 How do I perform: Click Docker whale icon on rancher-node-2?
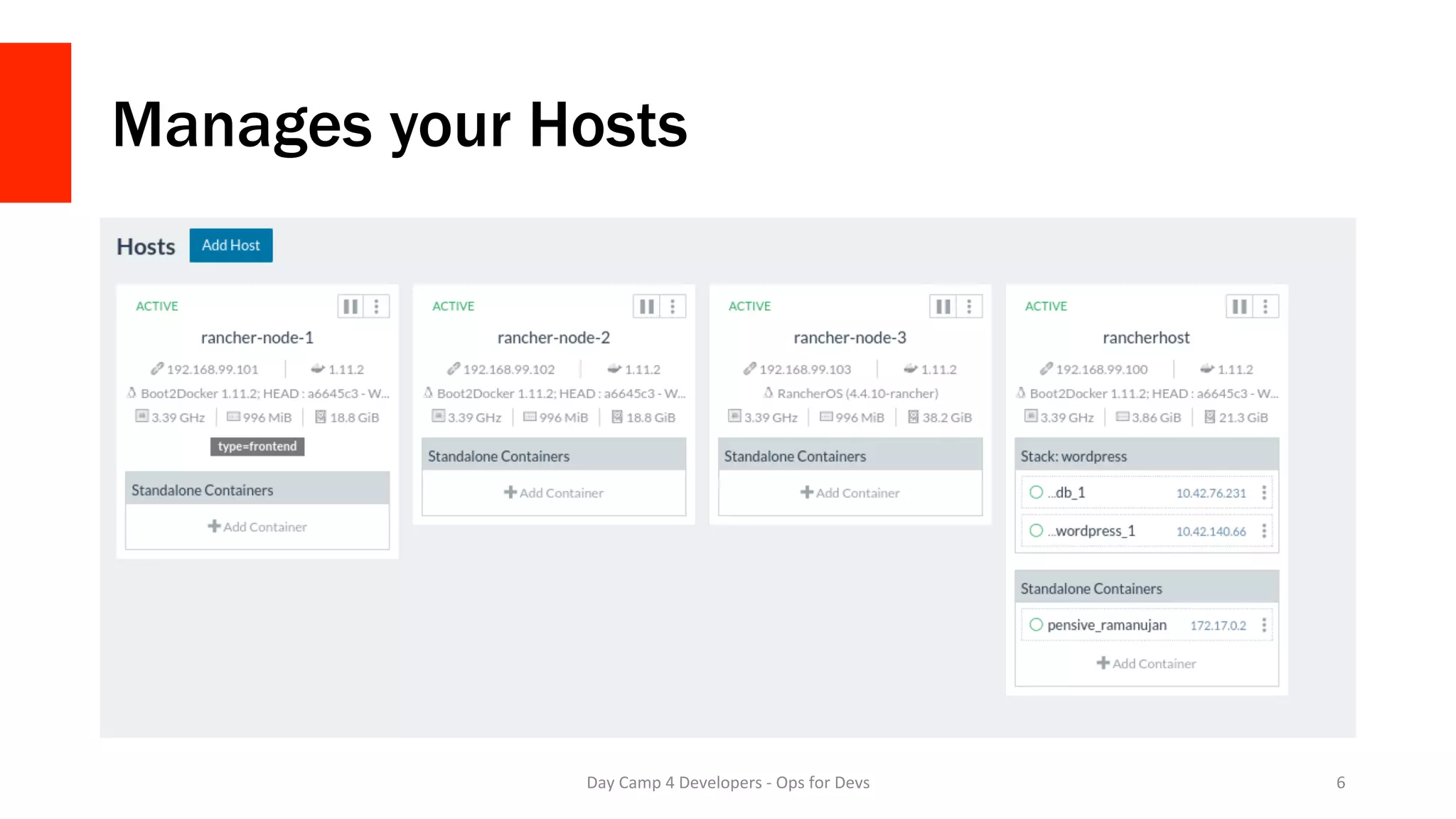(614, 368)
